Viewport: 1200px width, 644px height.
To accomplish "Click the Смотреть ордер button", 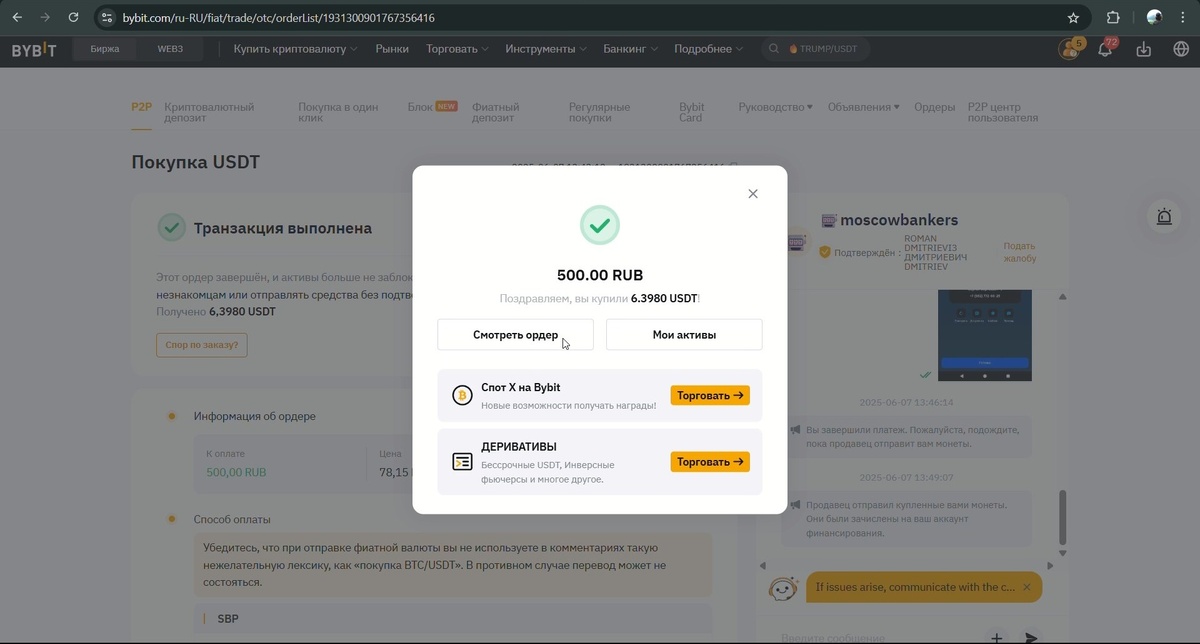I will click(x=515, y=335).
